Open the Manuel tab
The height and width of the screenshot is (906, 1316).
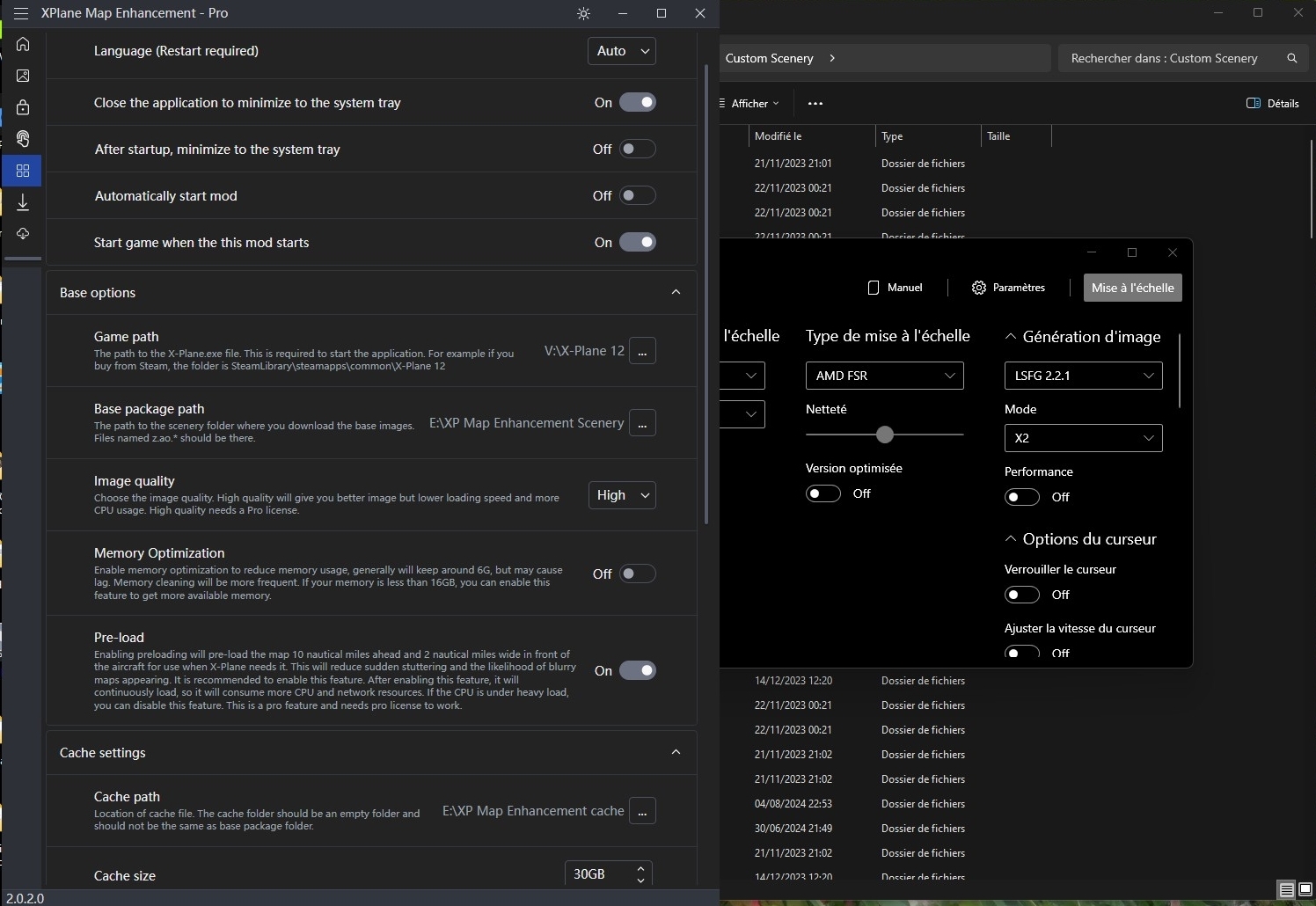point(895,288)
